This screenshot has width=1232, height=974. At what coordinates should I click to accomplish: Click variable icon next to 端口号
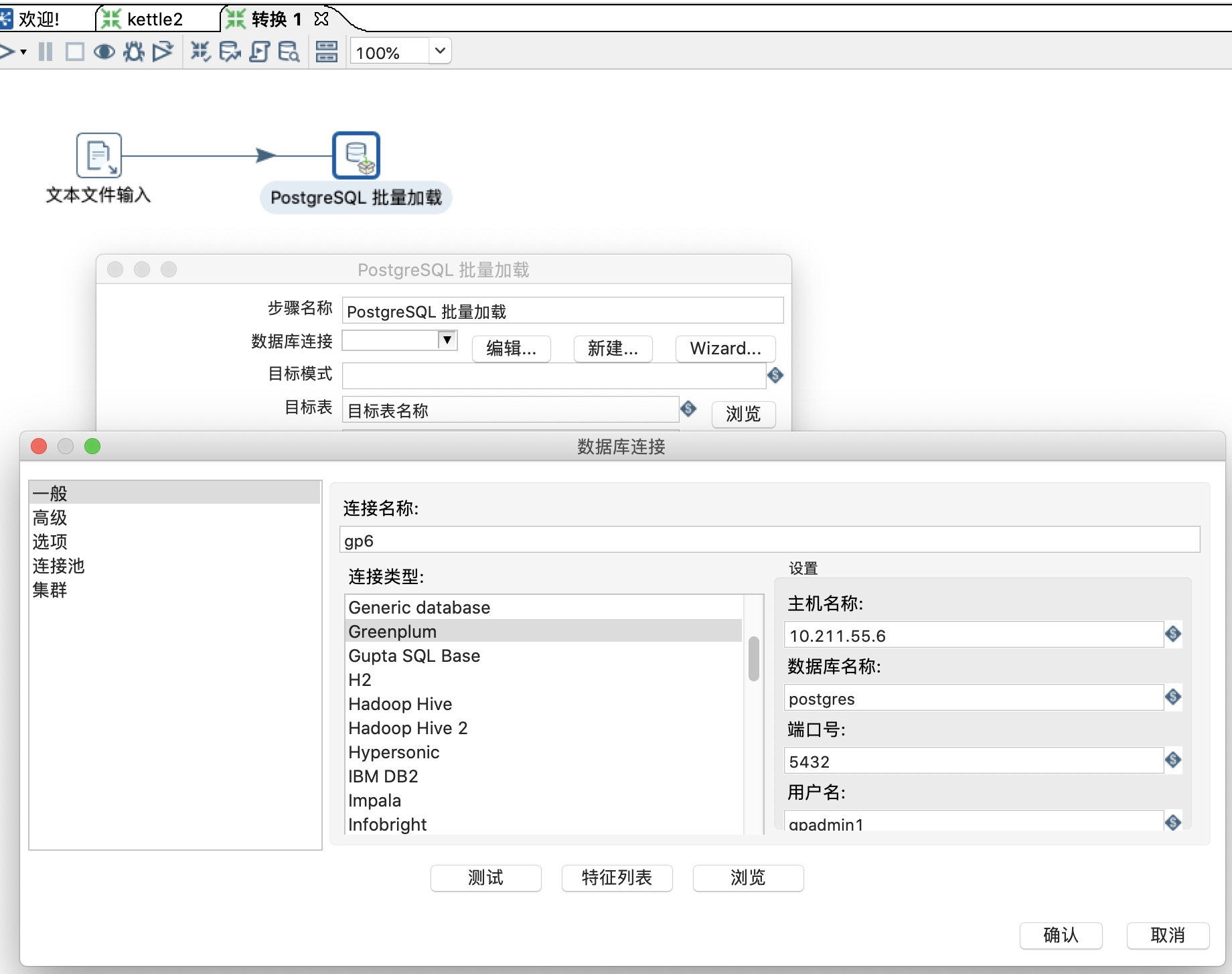(1173, 760)
